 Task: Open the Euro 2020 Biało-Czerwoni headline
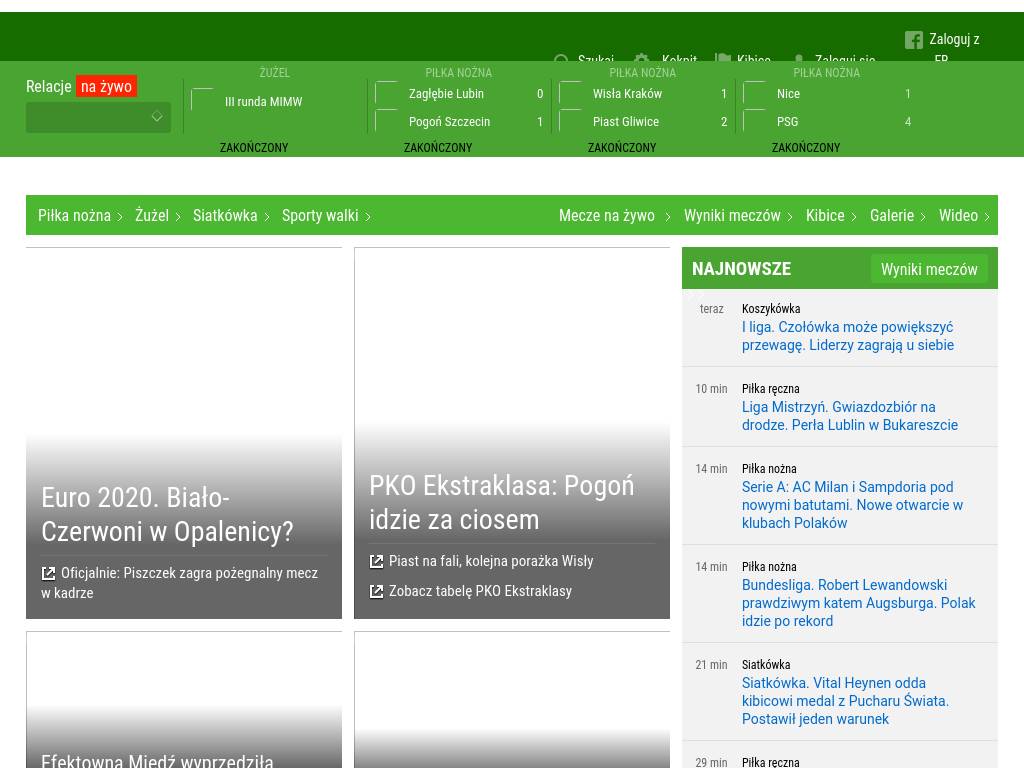[167, 514]
